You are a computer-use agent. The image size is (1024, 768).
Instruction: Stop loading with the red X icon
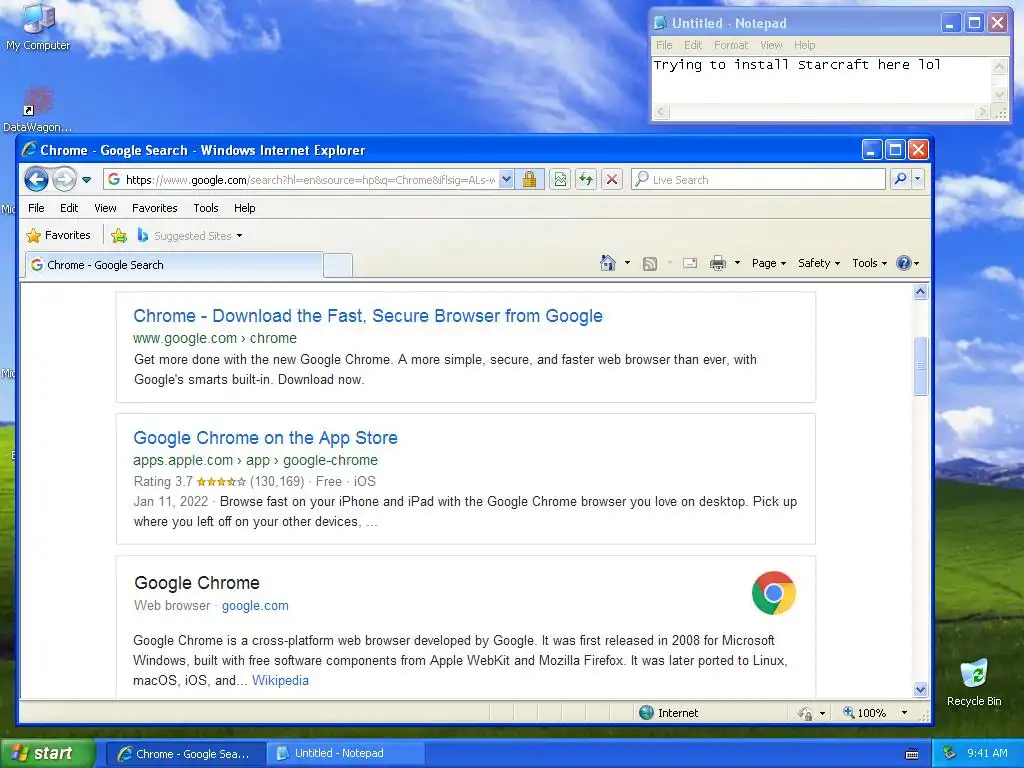611,179
